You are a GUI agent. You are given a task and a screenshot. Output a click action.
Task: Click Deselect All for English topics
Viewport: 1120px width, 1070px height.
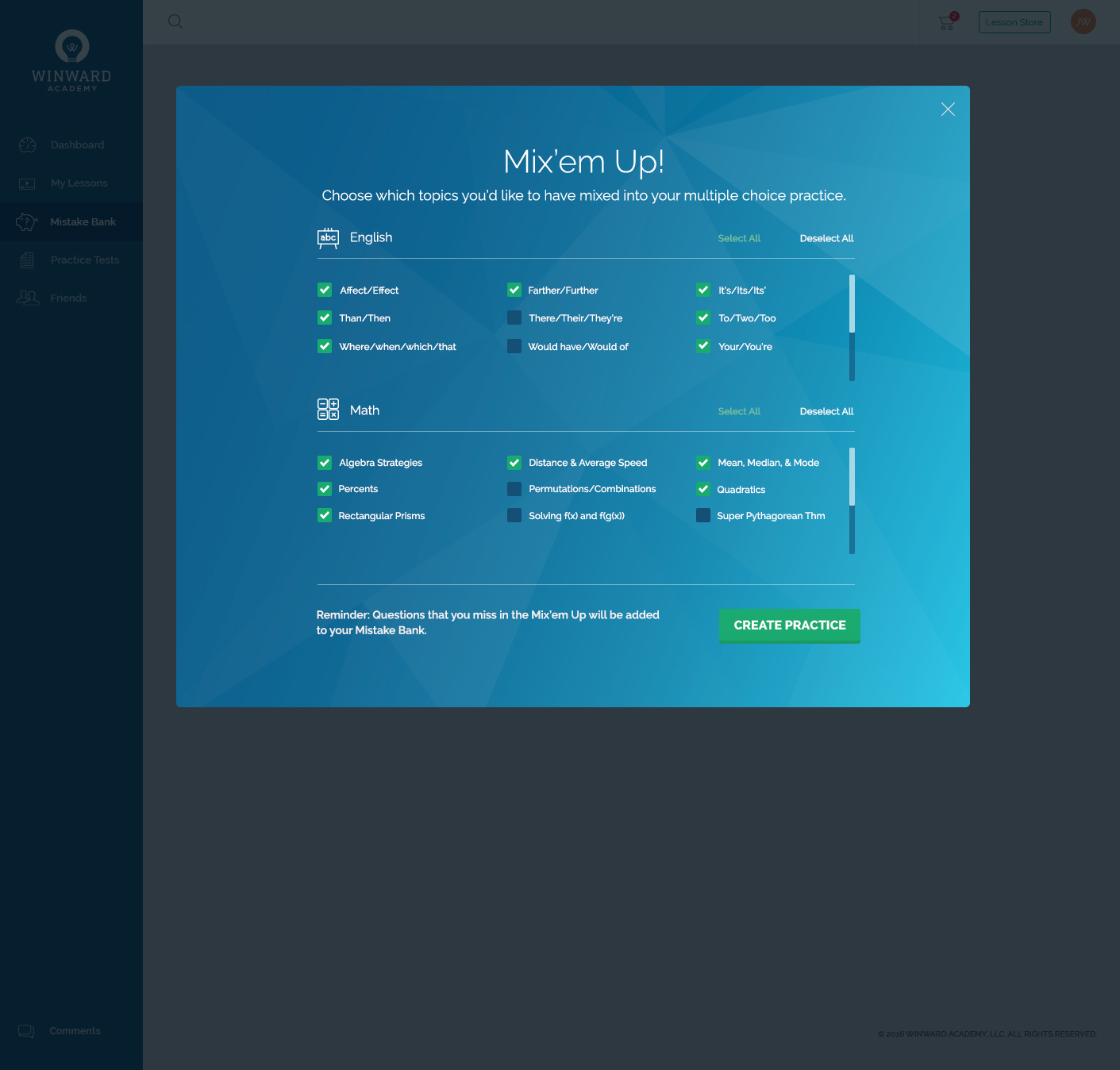pyautogui.click(x=826, y=238)
